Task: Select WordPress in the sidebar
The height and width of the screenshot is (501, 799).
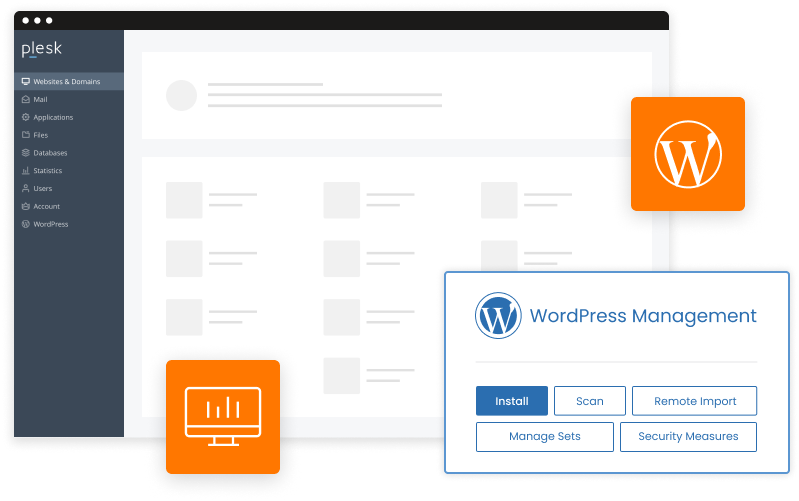Action: pos(69,224)
